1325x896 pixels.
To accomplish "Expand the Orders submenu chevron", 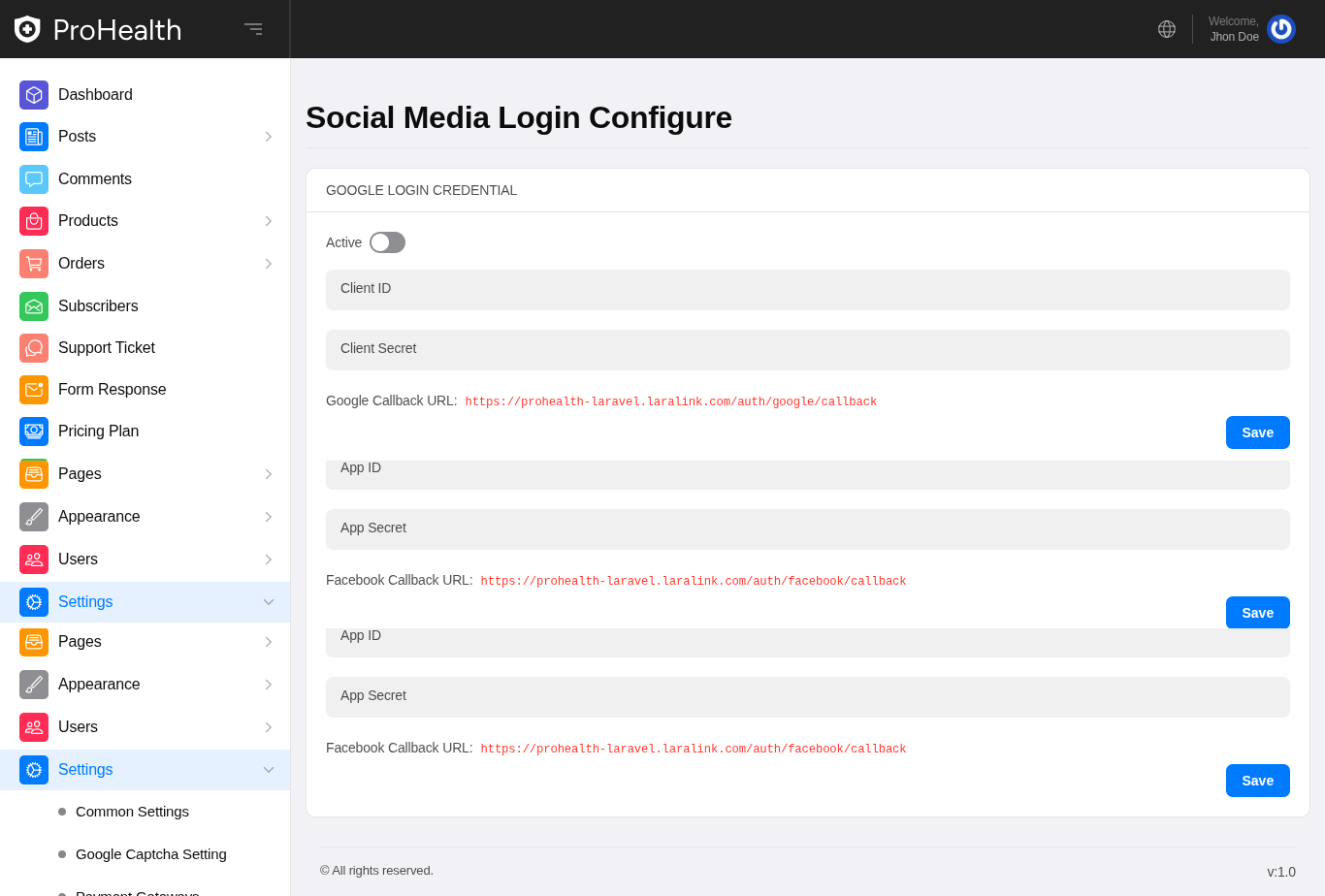I will tap(269, 264).
